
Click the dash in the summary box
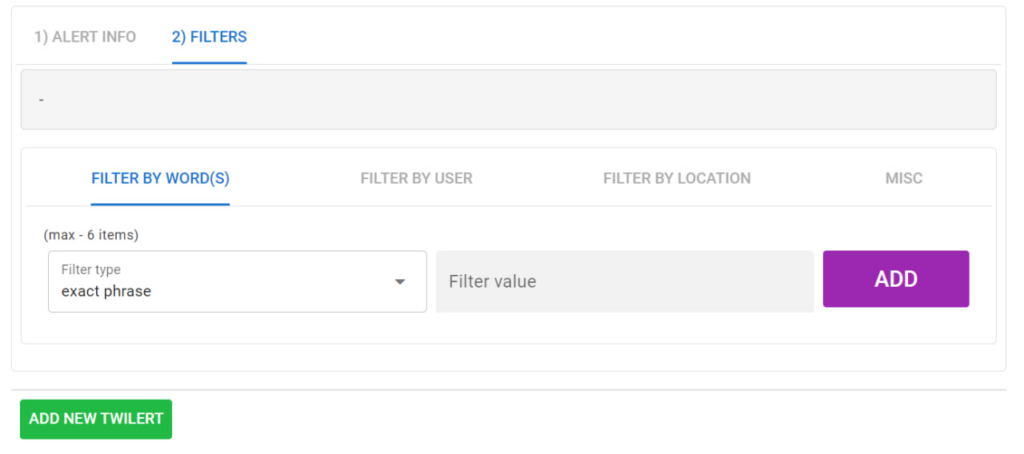coord(41,100)
